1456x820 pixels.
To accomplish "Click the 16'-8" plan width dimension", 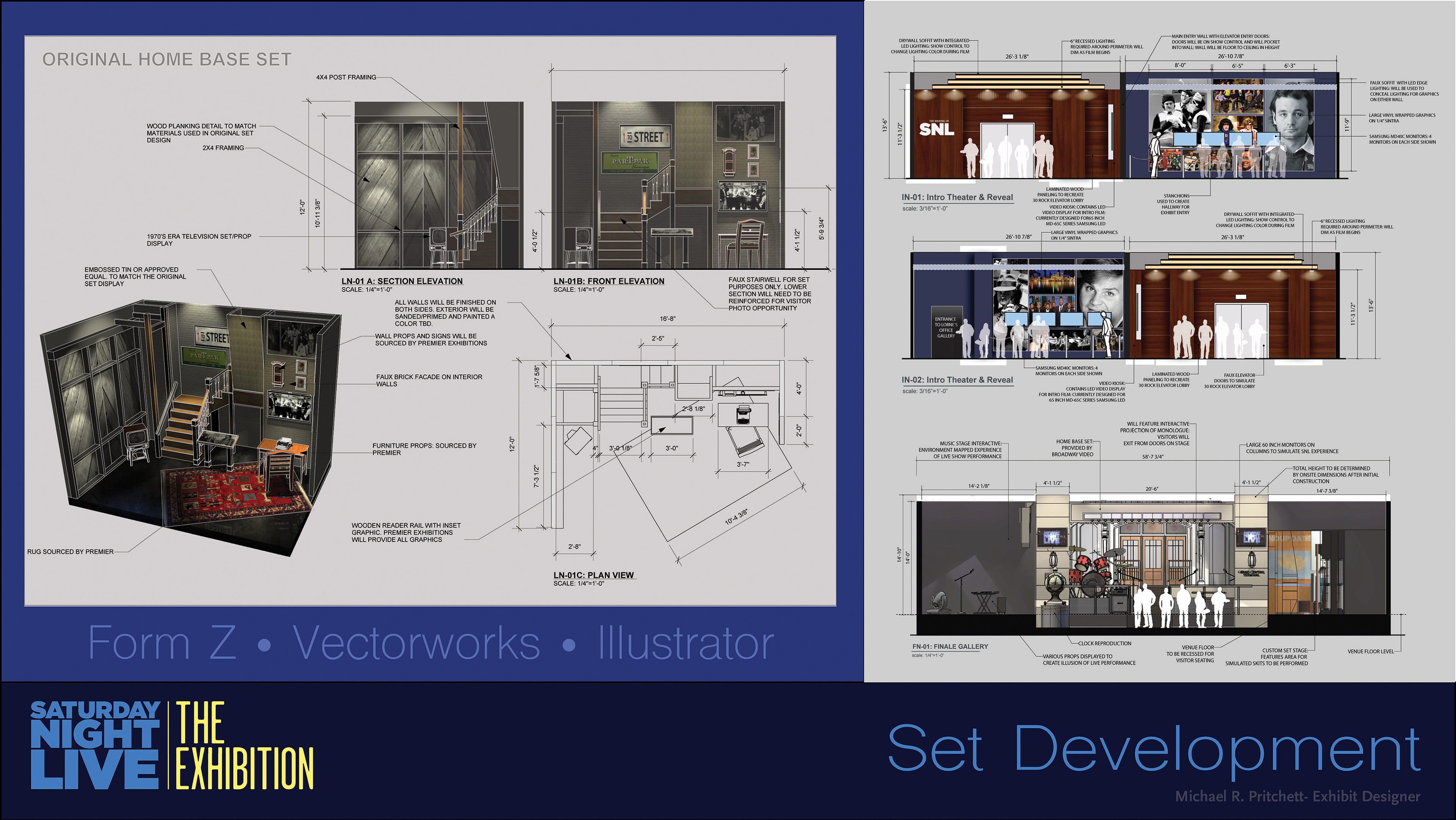I will 667,319.
